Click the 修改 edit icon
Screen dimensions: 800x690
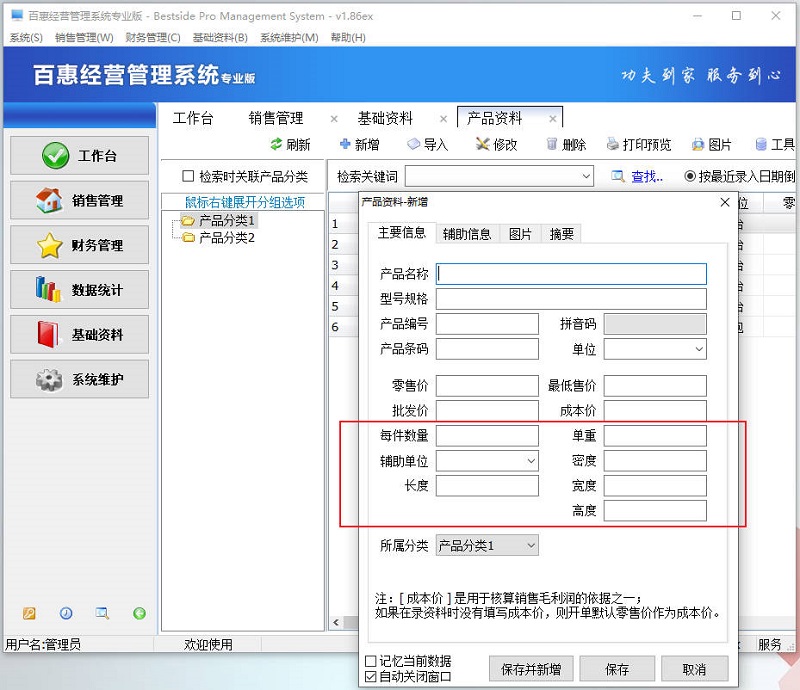point(497,143)
